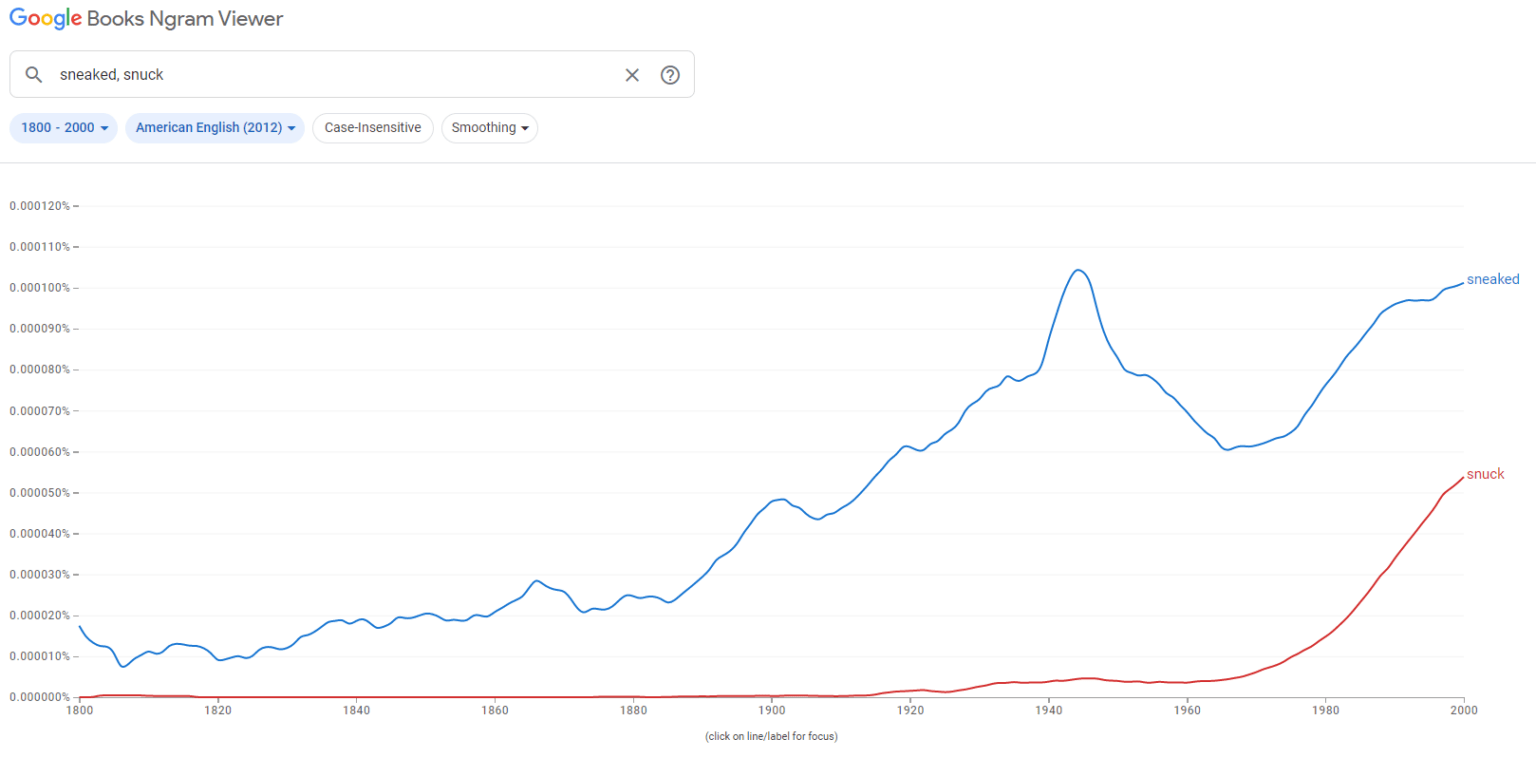Click the 0.000050% y-axis label
The image size is (1536, 758).
point(39,493)
